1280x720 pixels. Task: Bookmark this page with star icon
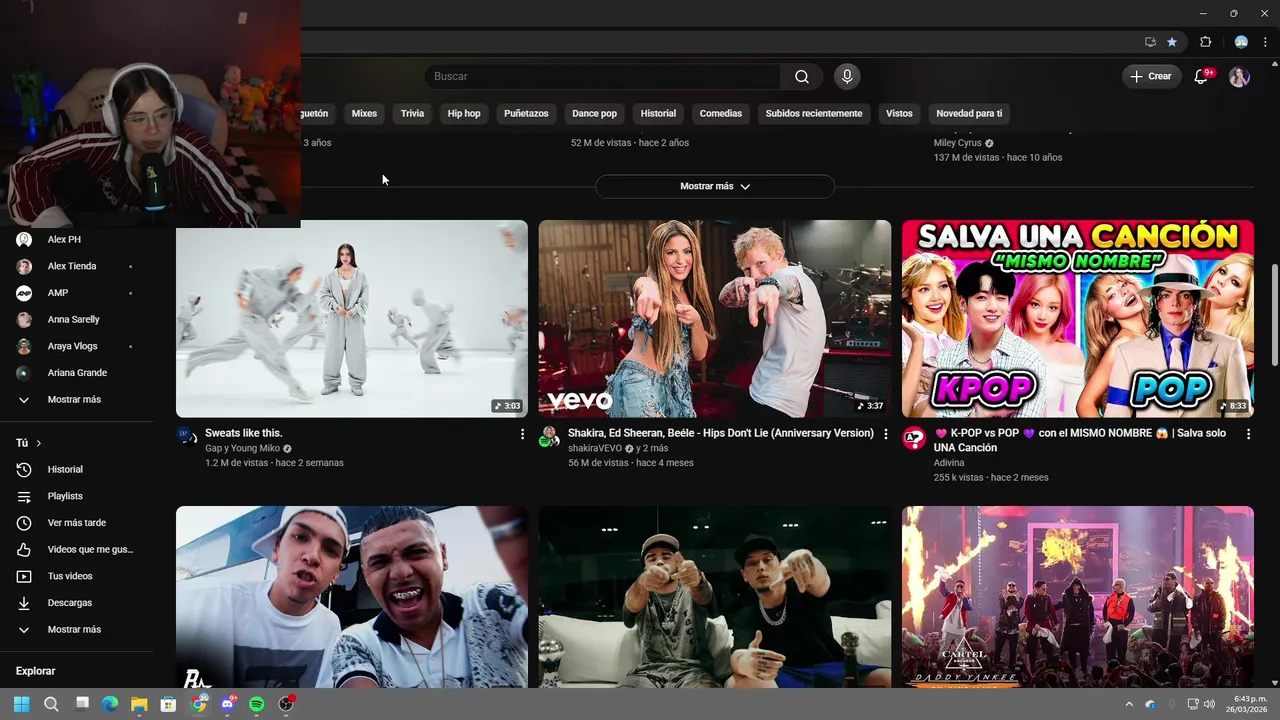[x=1172, y=42]
